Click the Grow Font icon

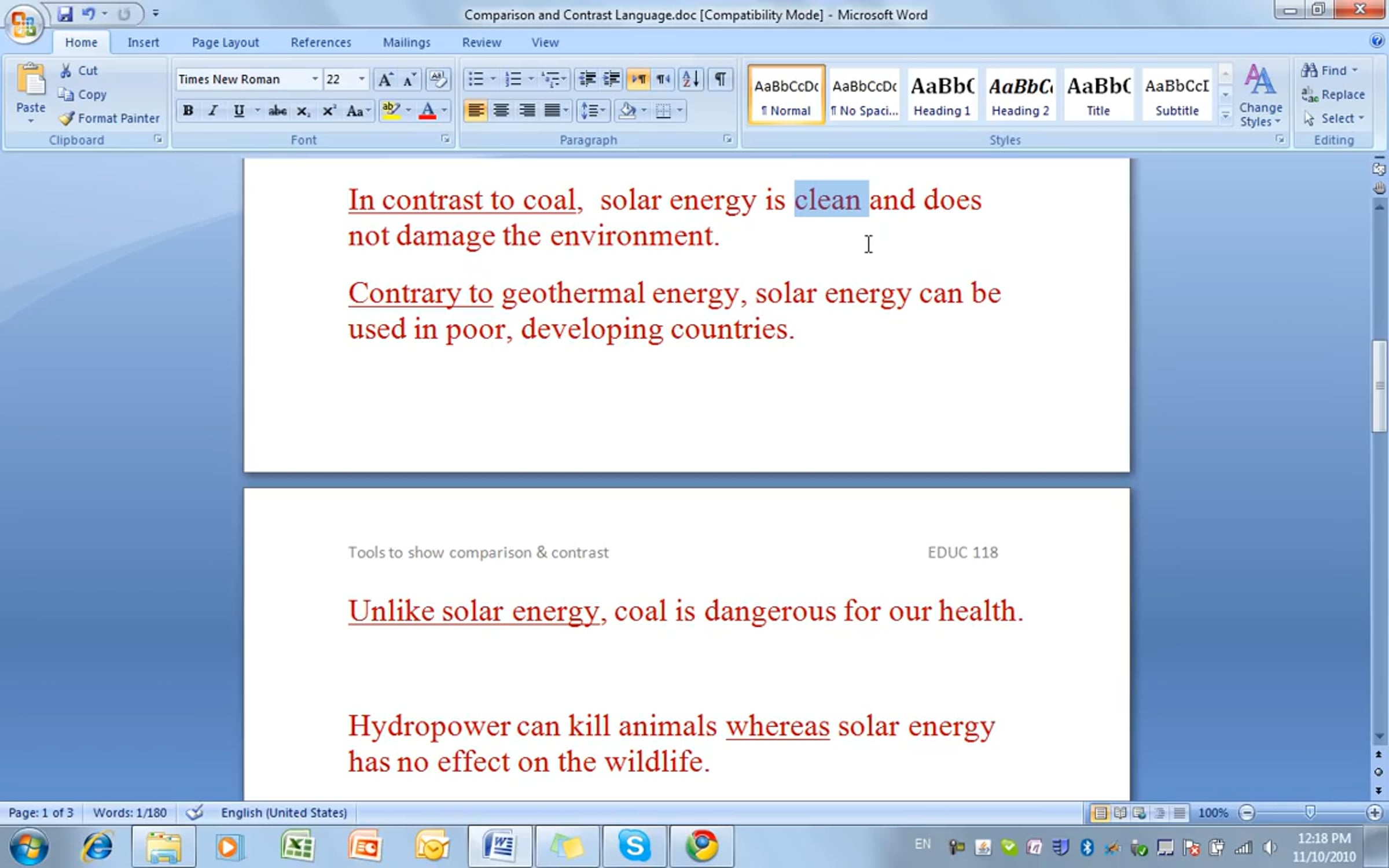click(384, 79)
